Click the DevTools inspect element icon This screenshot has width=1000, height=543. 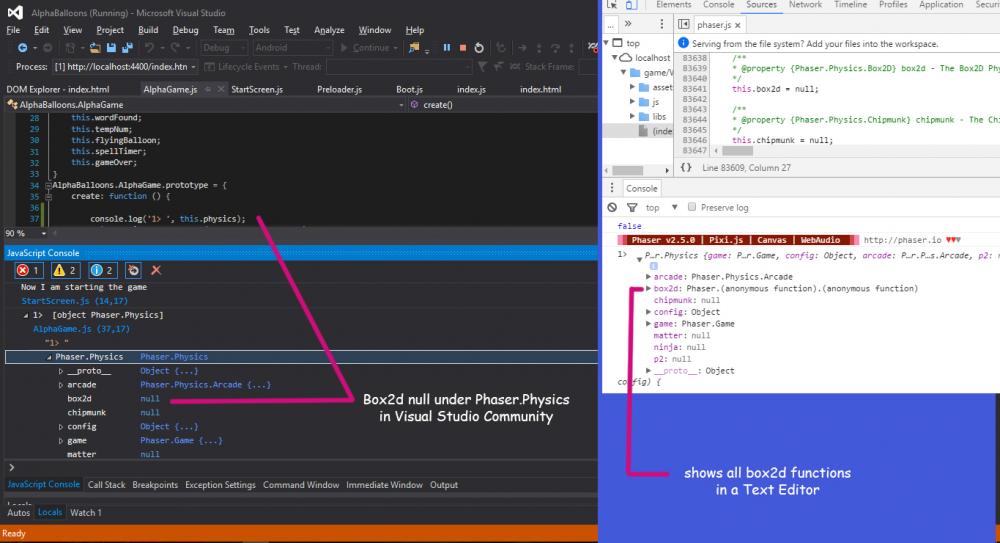pyautogui.click(x=612, y=4)
